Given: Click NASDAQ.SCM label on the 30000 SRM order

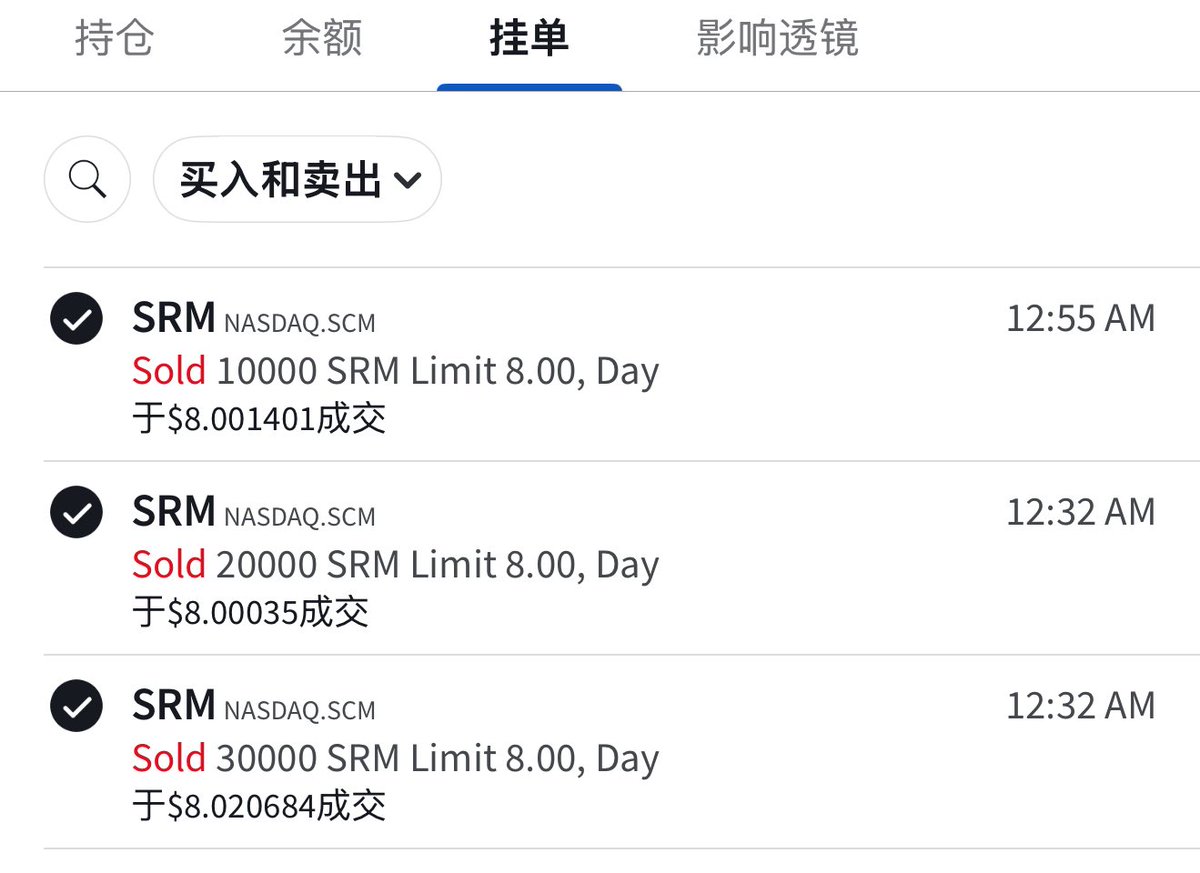Looking at the screenshot, I should click(x=300, y=711).
